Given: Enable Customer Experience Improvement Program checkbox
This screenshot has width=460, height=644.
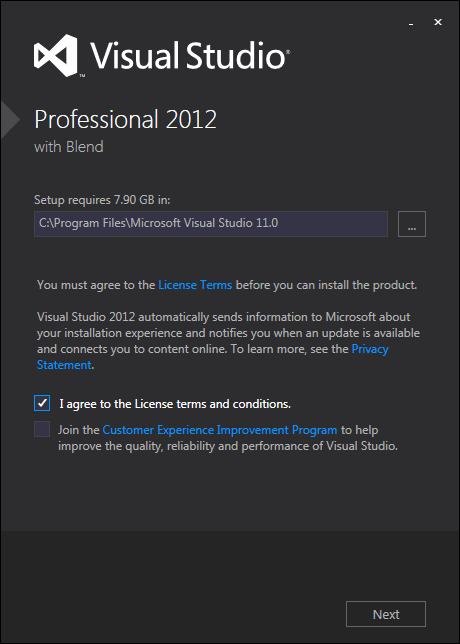Looking at the screenshot, I should (x=42, y=429).
